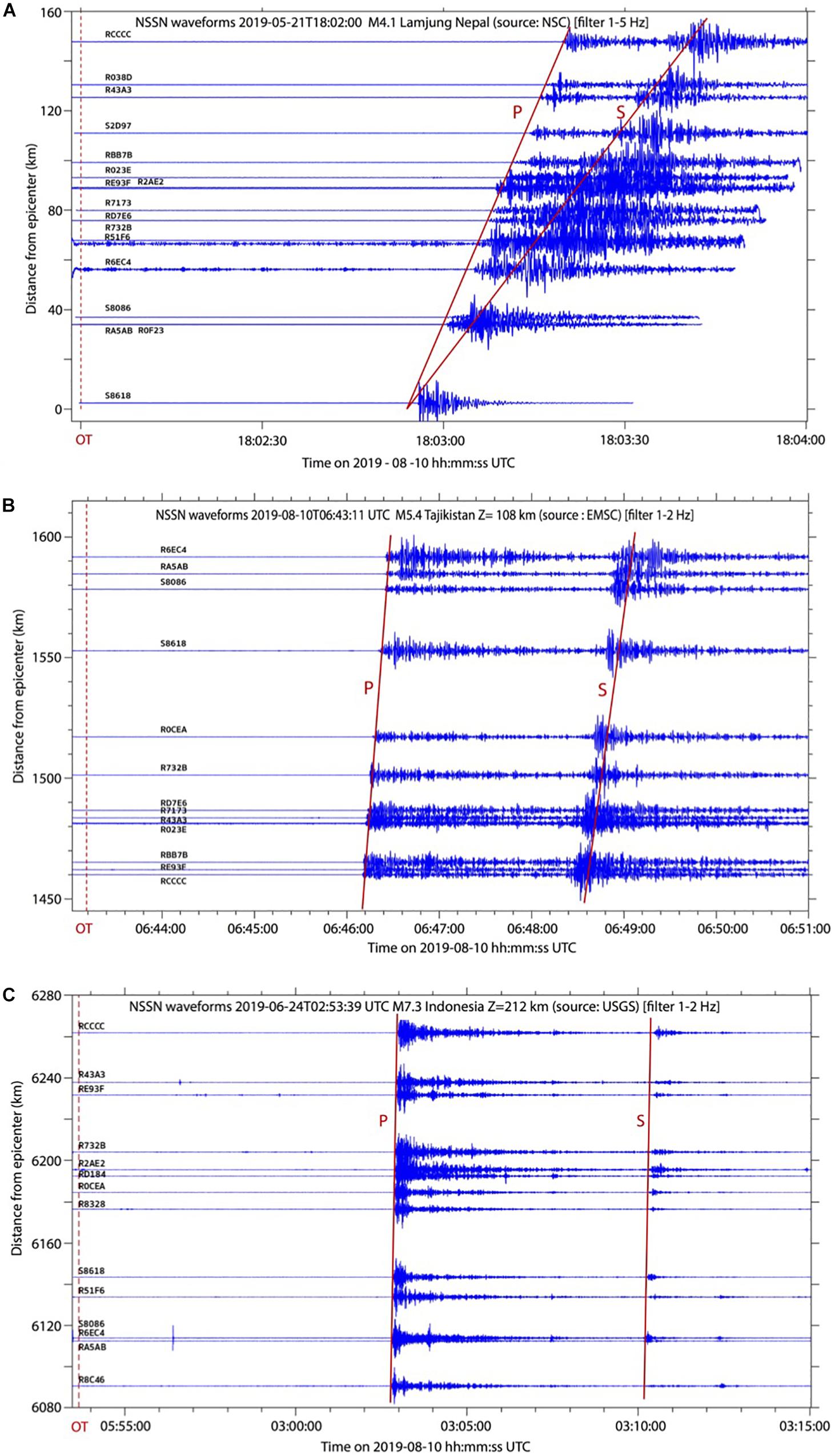This screenshot has width=835, height=1456.
Task: Click station label S8618 in panel B
Action: [173, 643]
